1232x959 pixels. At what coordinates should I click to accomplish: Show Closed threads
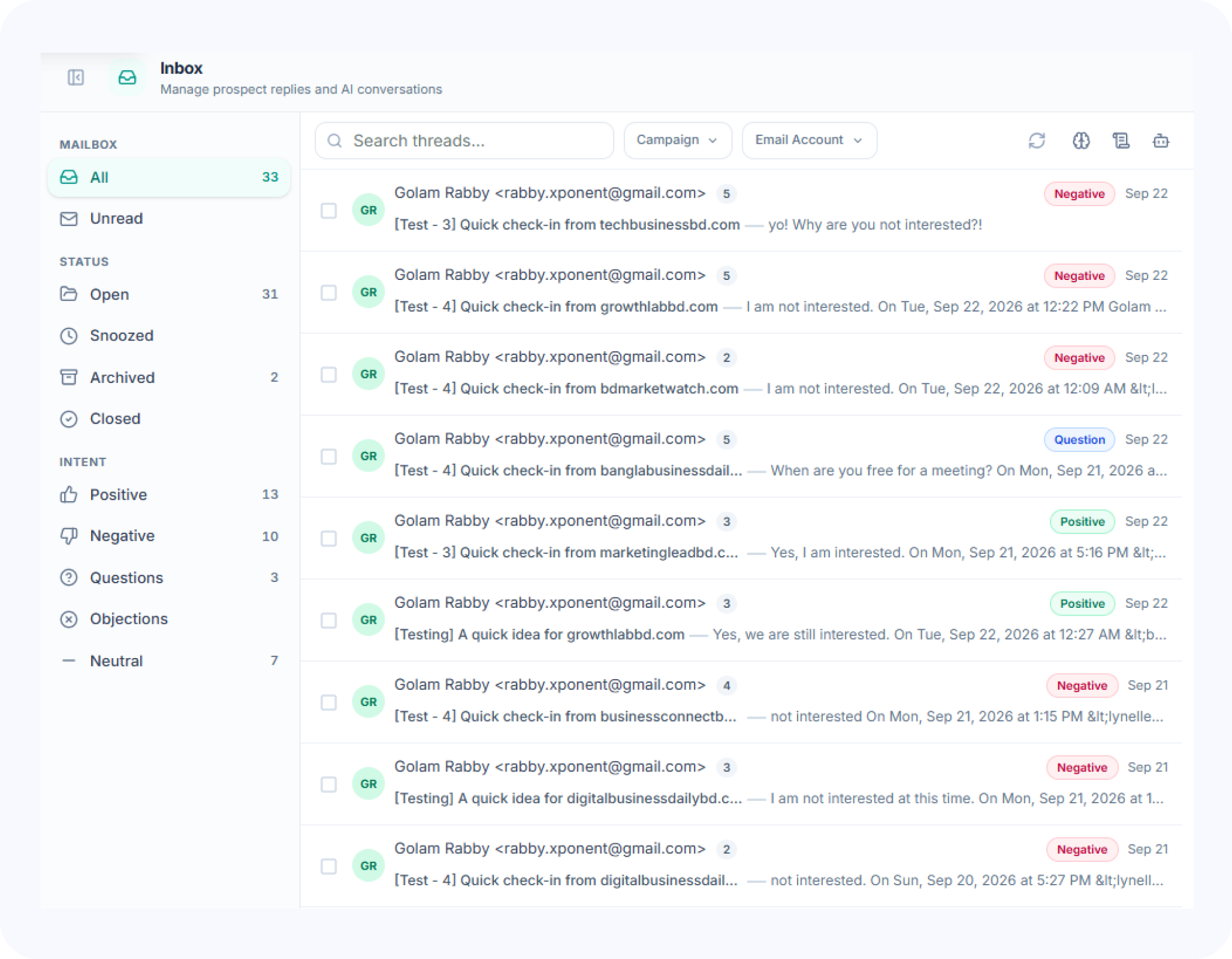169,419
